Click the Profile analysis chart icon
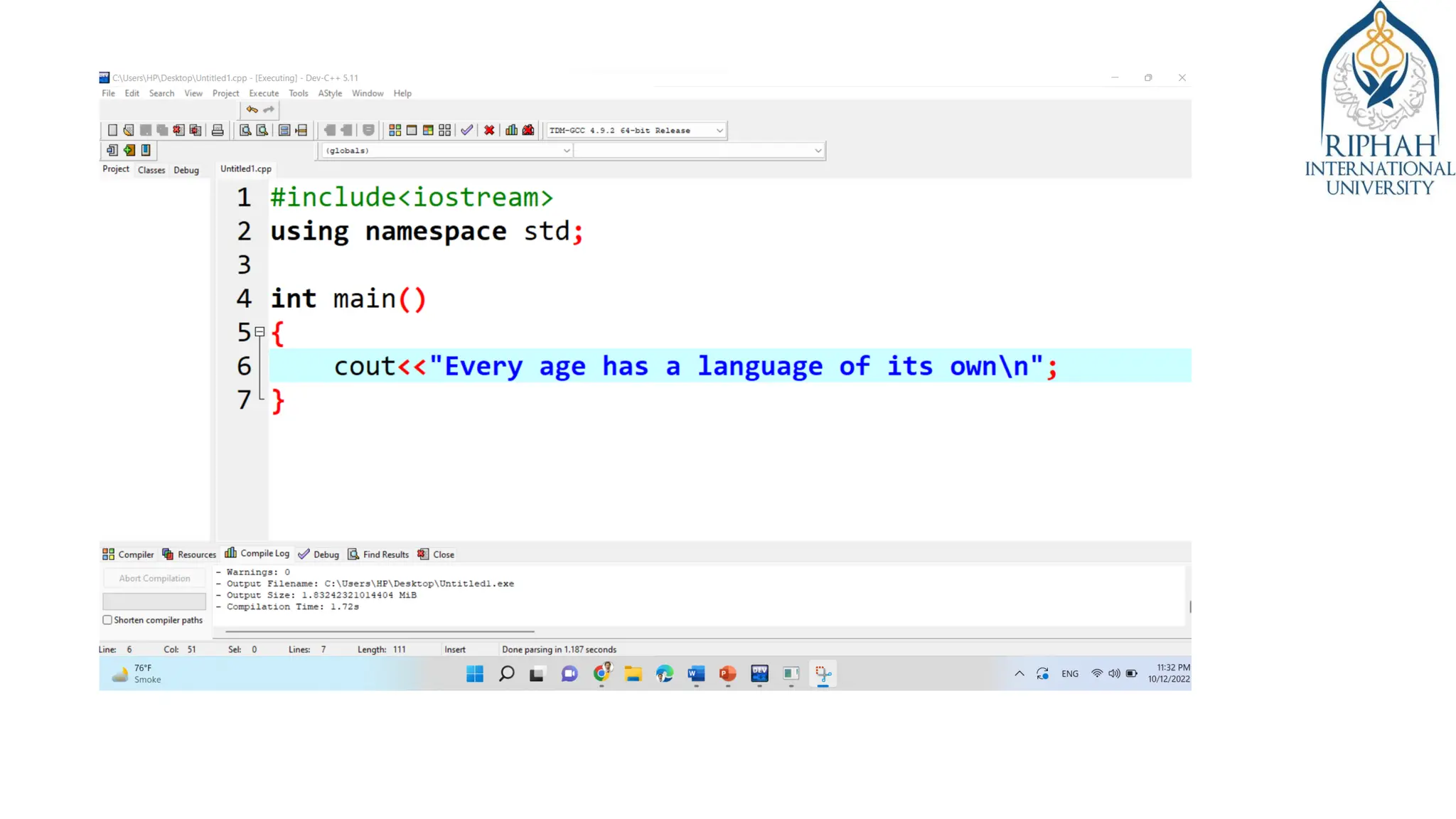 [x=511, y=130]
